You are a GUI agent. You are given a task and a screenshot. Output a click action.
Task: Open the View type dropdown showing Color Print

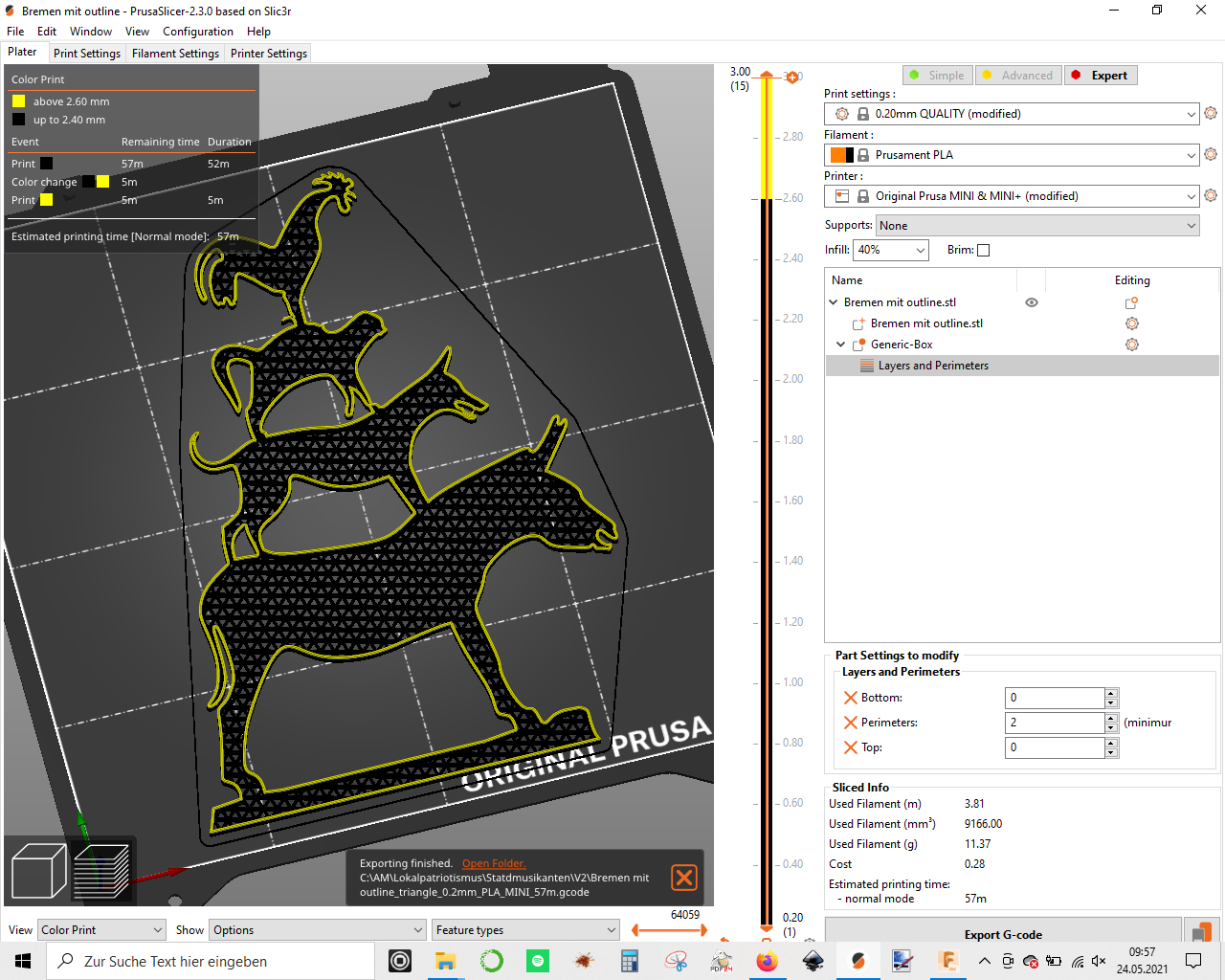101,930
